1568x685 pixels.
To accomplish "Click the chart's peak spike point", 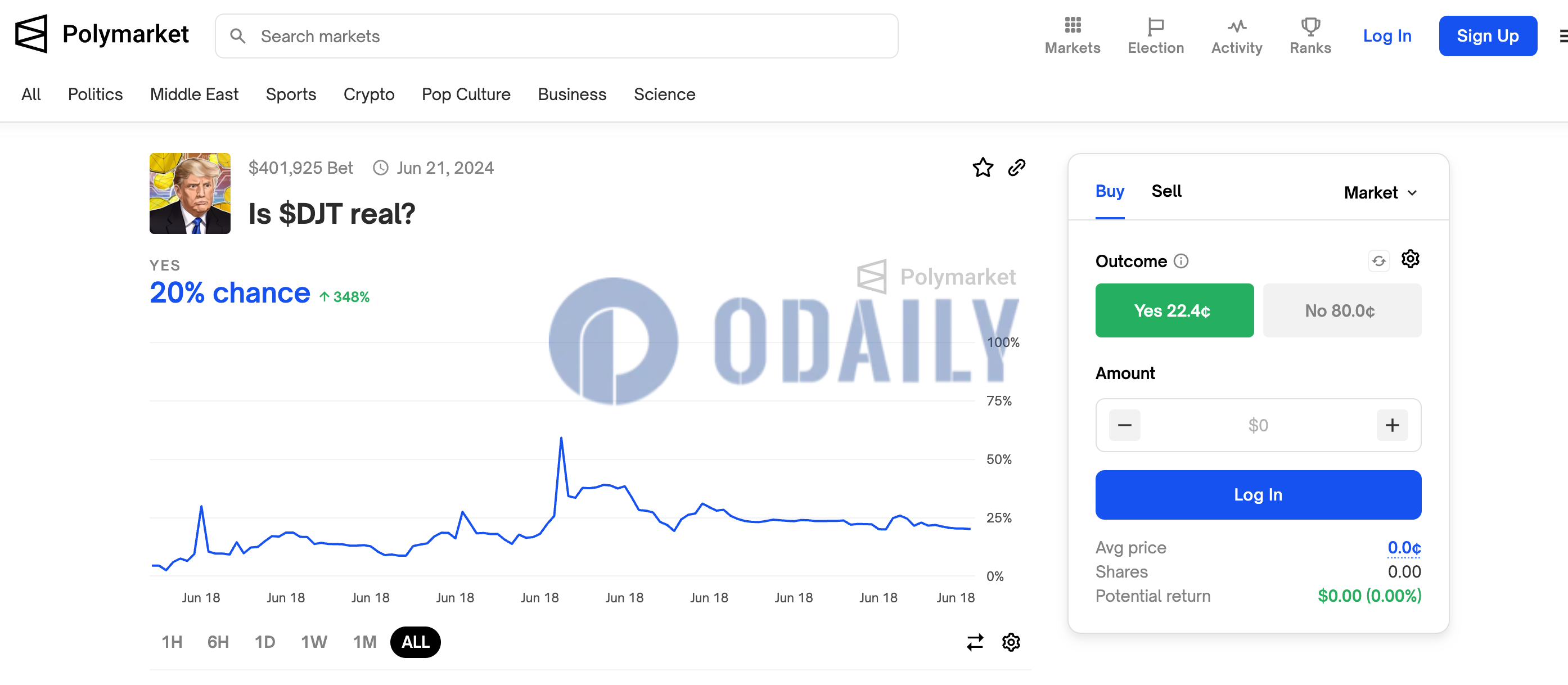I will [561, 438].
